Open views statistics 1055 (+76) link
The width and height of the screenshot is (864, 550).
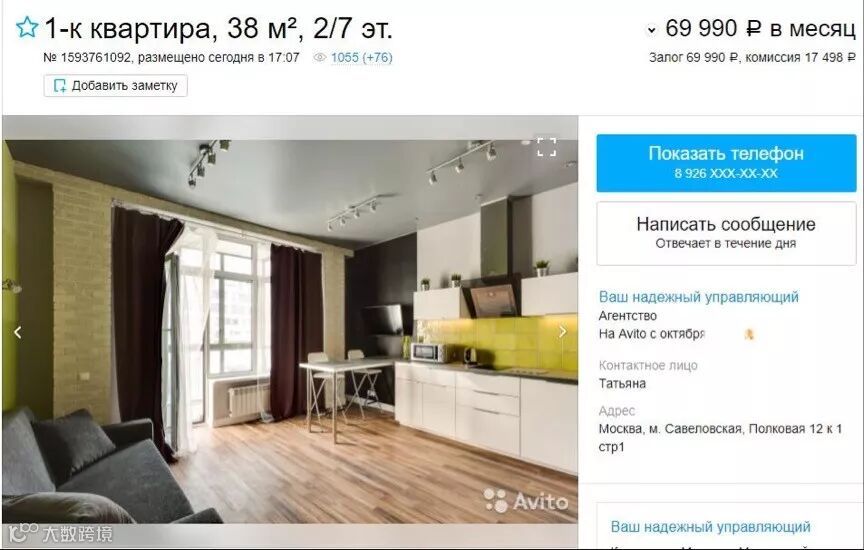361,57
